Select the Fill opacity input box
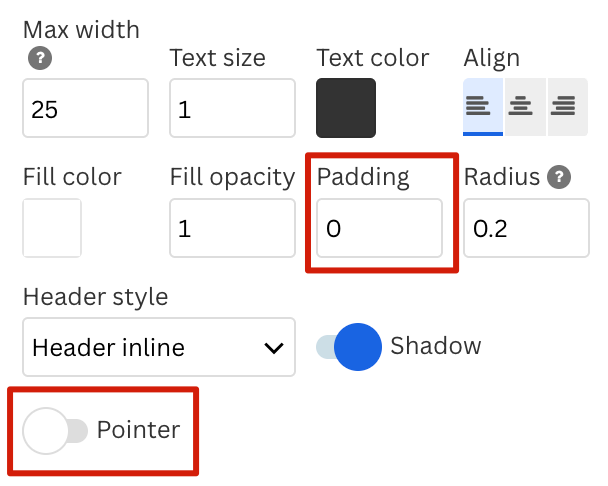Viewport: 608px width, 486px height. coord(232,229)
